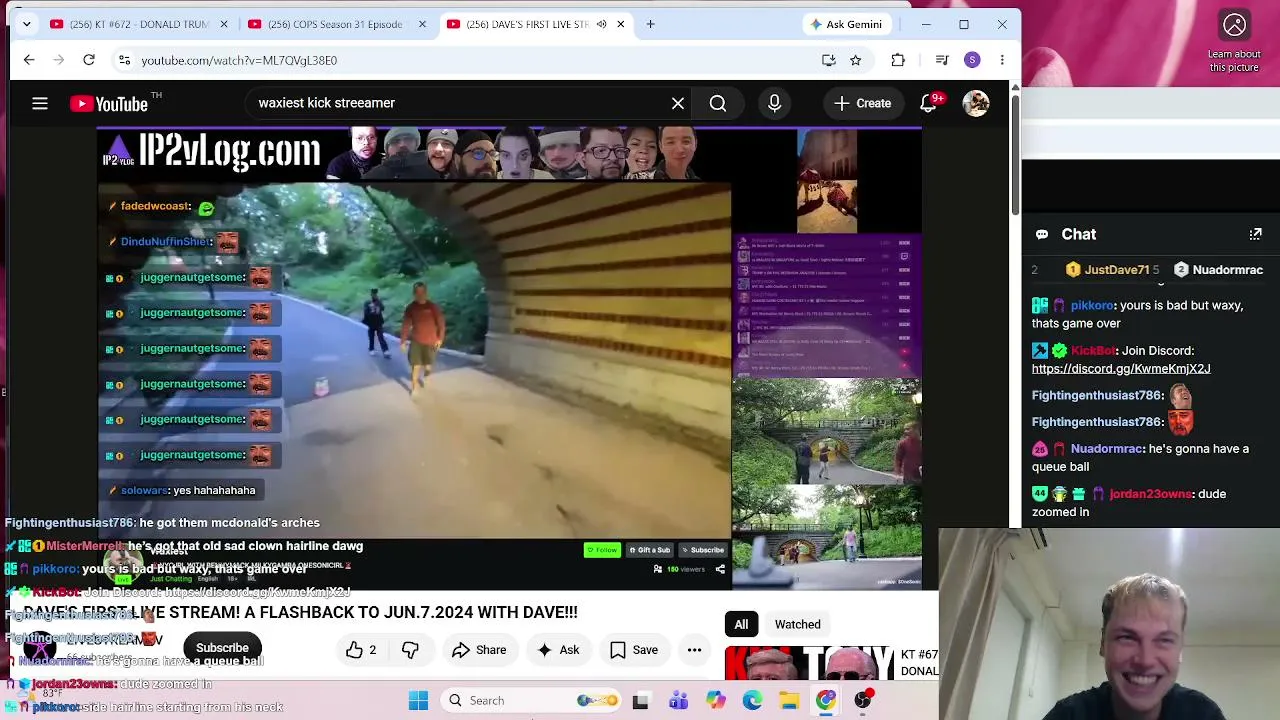Viewport: 1280px width, 720px height.
Task: Open more actions three-dot menu under video
Action: [694, 650]
